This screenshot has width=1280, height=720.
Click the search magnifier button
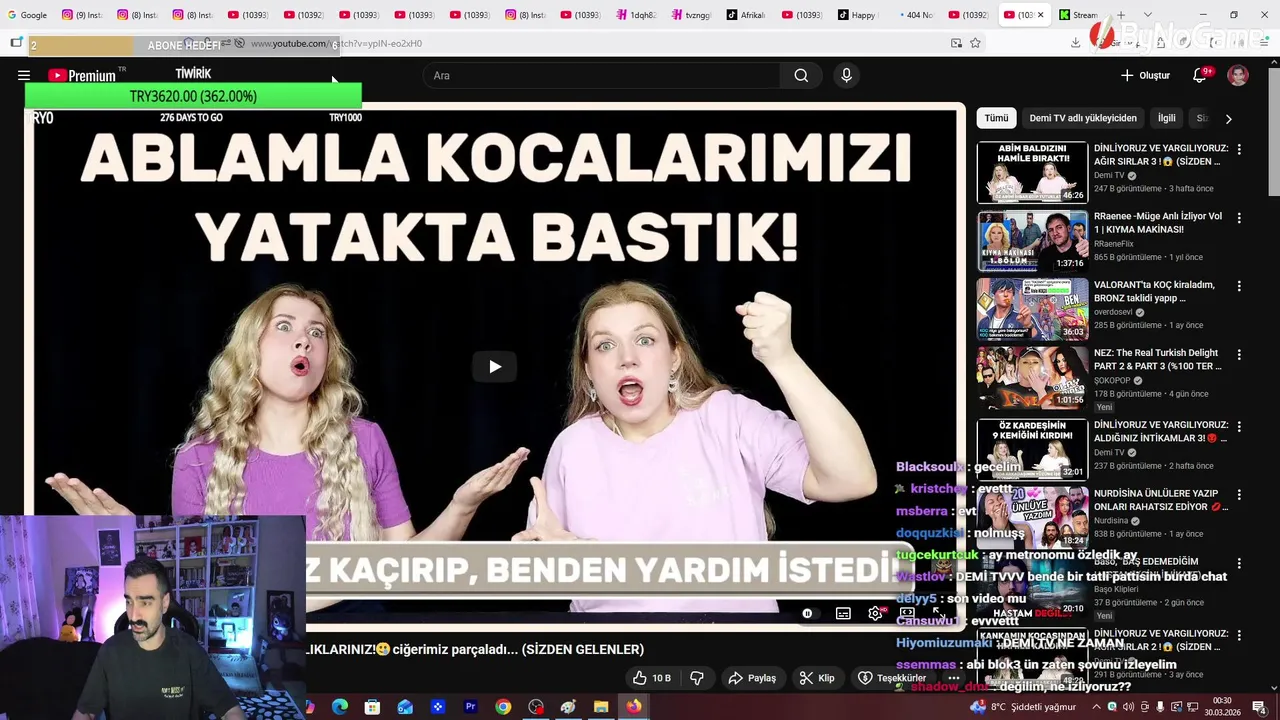801,75
